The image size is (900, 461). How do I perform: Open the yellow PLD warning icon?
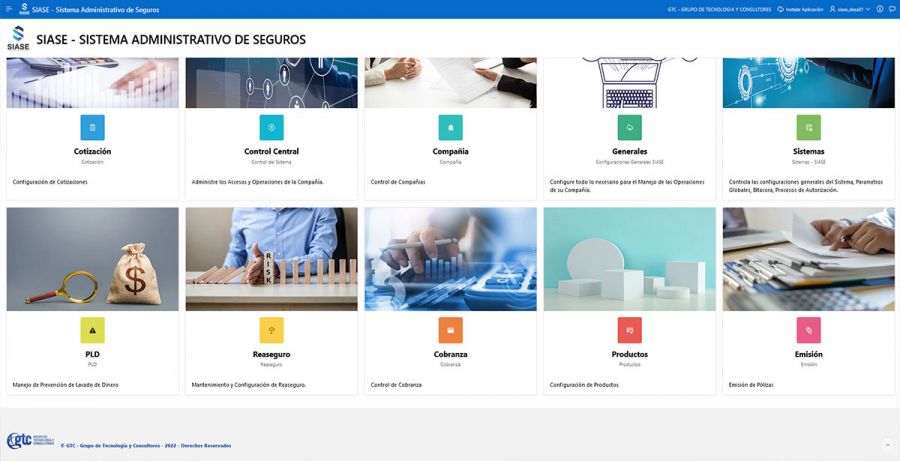click(x=92, y=330)
